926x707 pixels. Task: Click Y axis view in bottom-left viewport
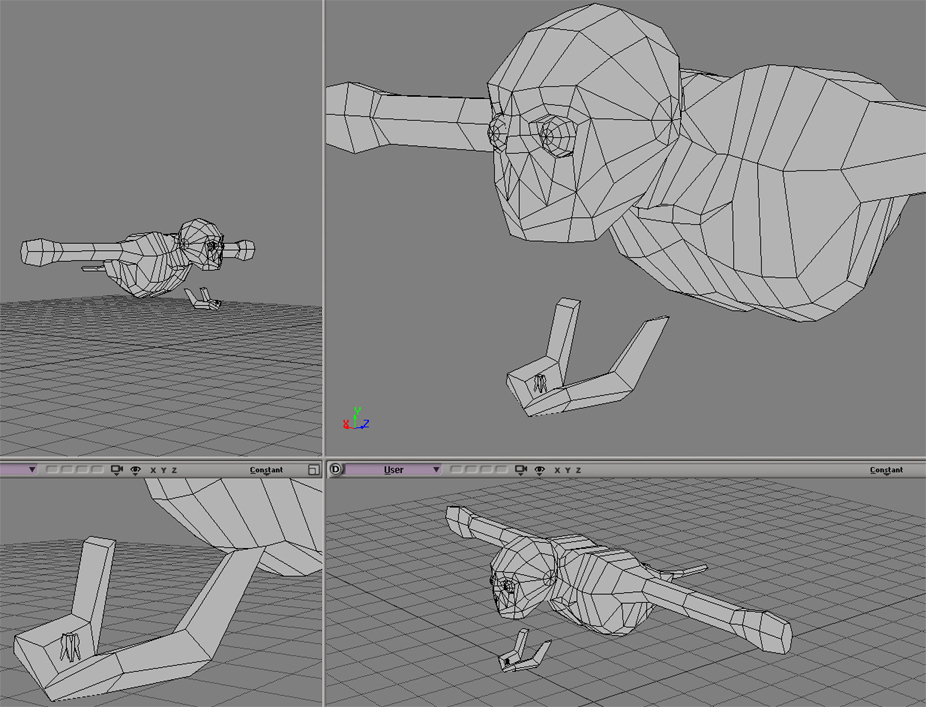pos(163,469)
